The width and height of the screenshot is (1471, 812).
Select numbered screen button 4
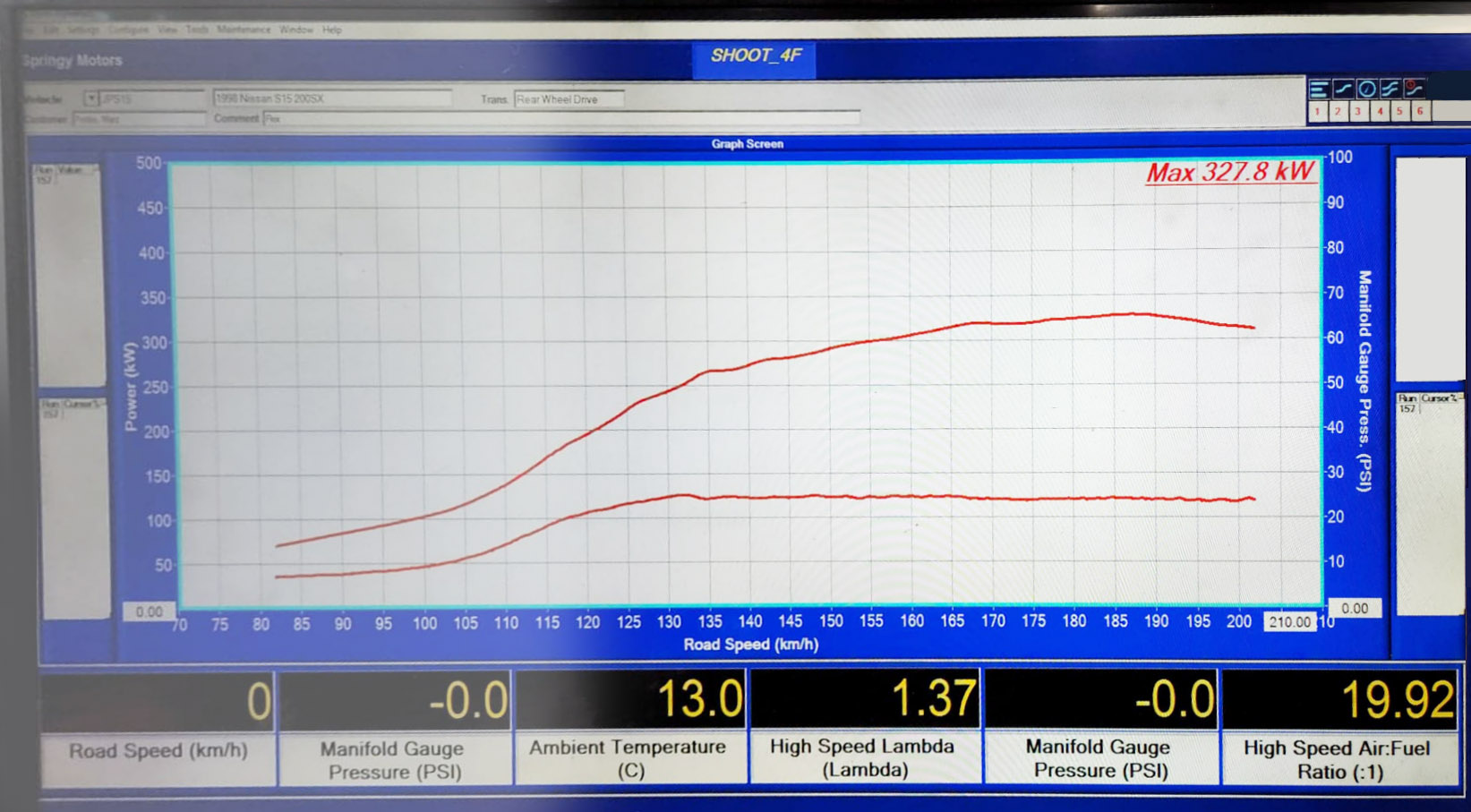tap(1380, 112)
